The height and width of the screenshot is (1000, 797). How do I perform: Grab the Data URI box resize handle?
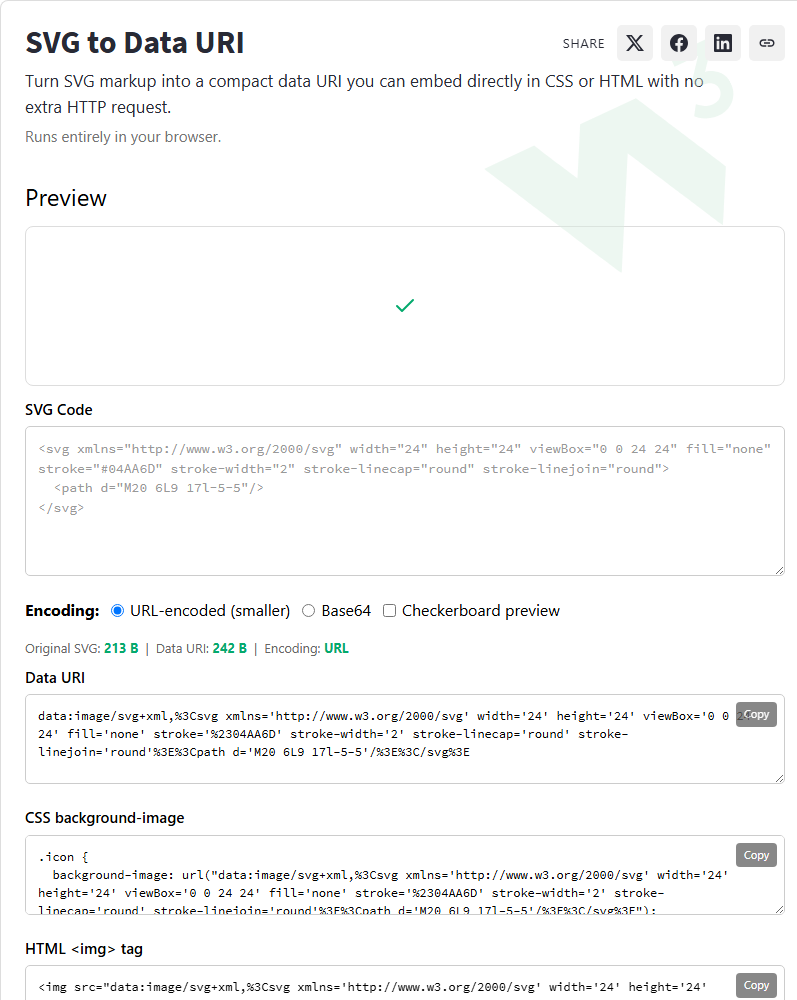click(x=779, y=778)
